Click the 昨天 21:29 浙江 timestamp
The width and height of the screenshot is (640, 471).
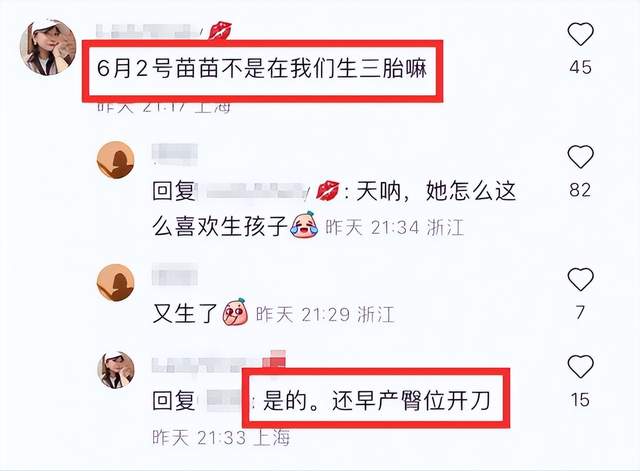[x=325, y=315]
